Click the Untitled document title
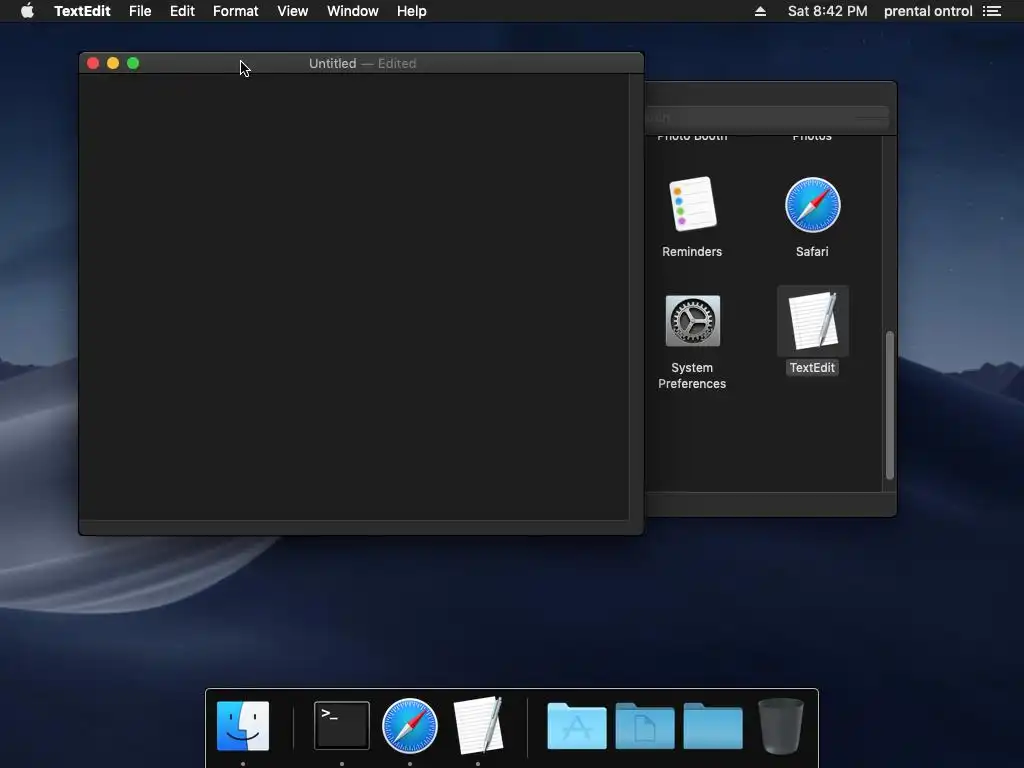 pyautogui.click(x=332, y=63)
